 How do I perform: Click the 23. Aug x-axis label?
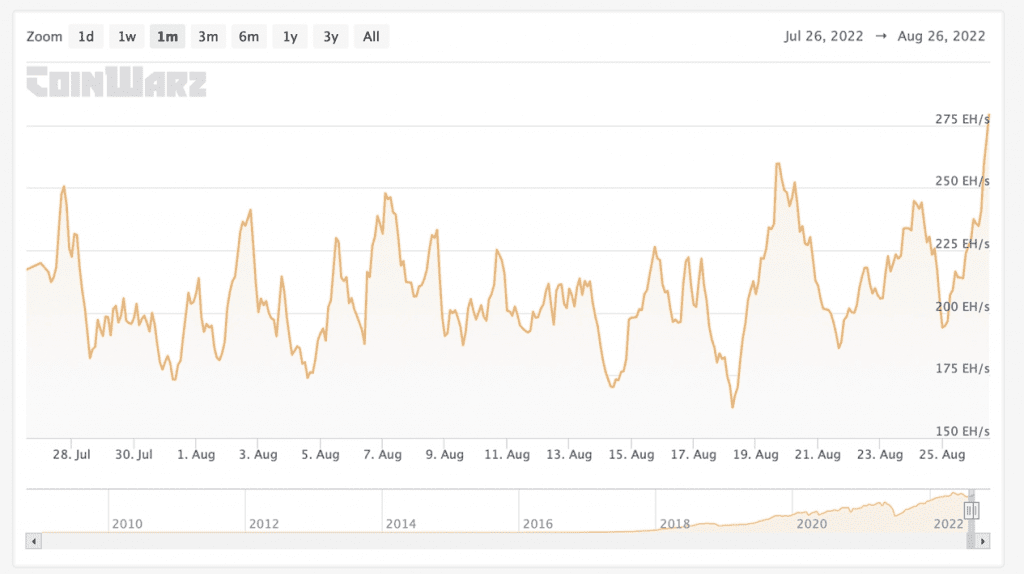click(880, 454)
